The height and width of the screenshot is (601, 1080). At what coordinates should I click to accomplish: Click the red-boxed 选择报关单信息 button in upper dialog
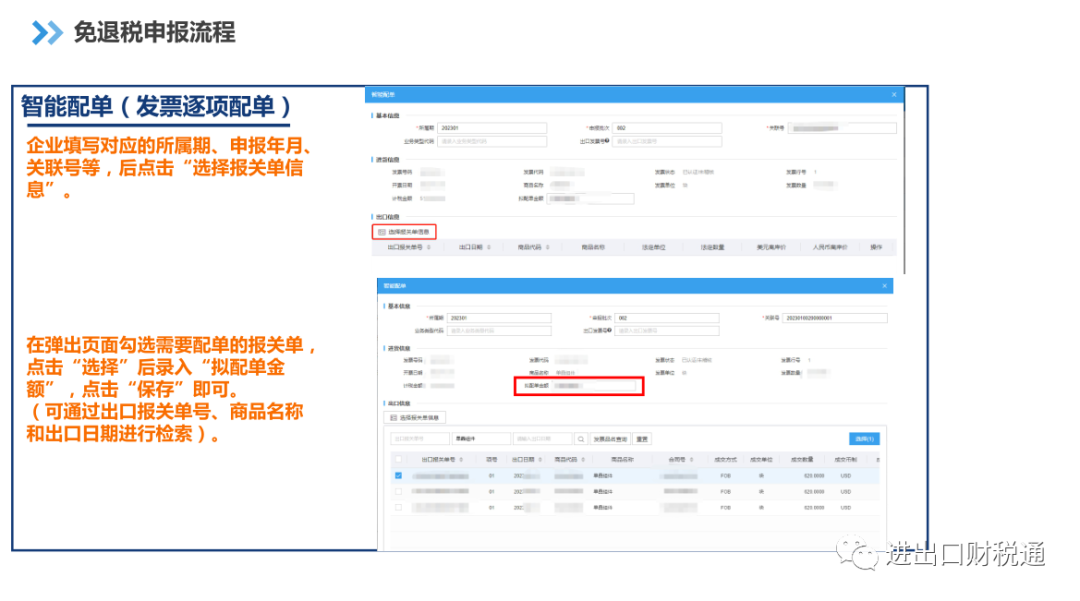click(404, 232)
